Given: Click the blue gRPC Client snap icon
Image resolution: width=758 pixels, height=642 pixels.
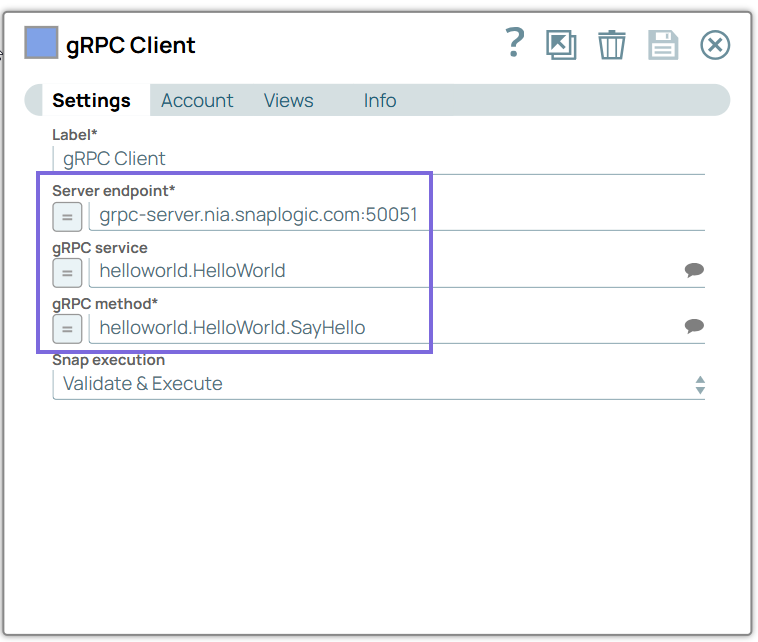Looking at the screenshot, I should pyautogui.click(x=41, y=45).
